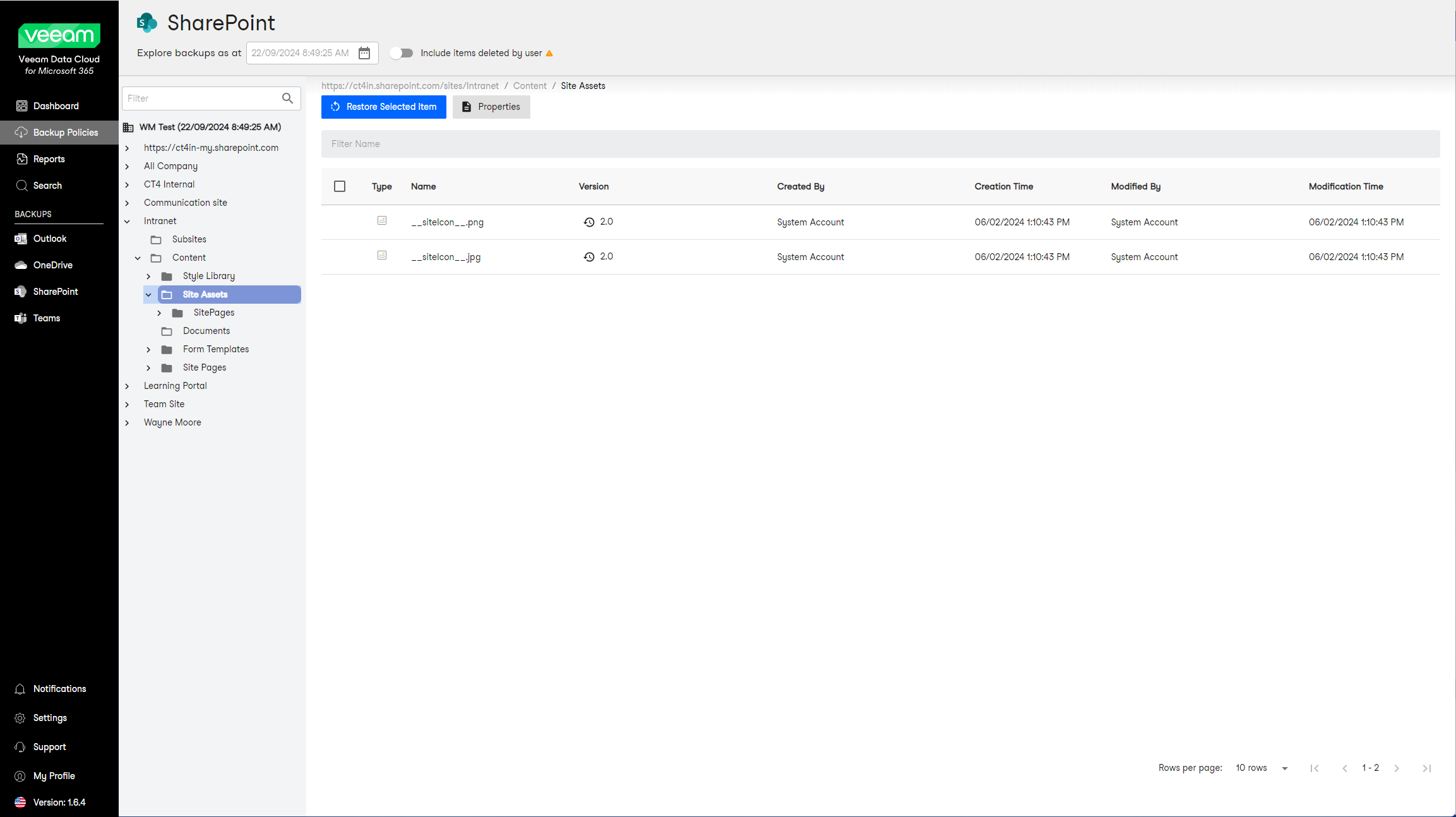Expand the Wayne Moore node
The width and height of the screenshot is (1456, 817).
pos(128,423)
